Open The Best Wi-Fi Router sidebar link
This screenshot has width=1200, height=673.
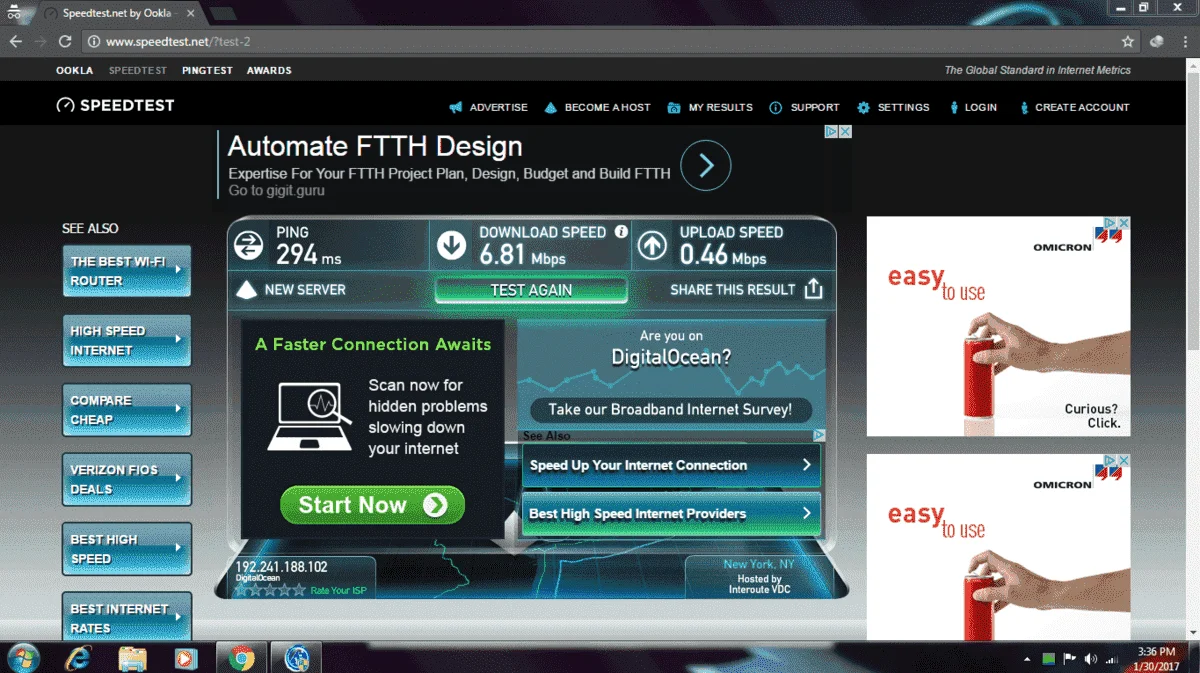point(126,271)
